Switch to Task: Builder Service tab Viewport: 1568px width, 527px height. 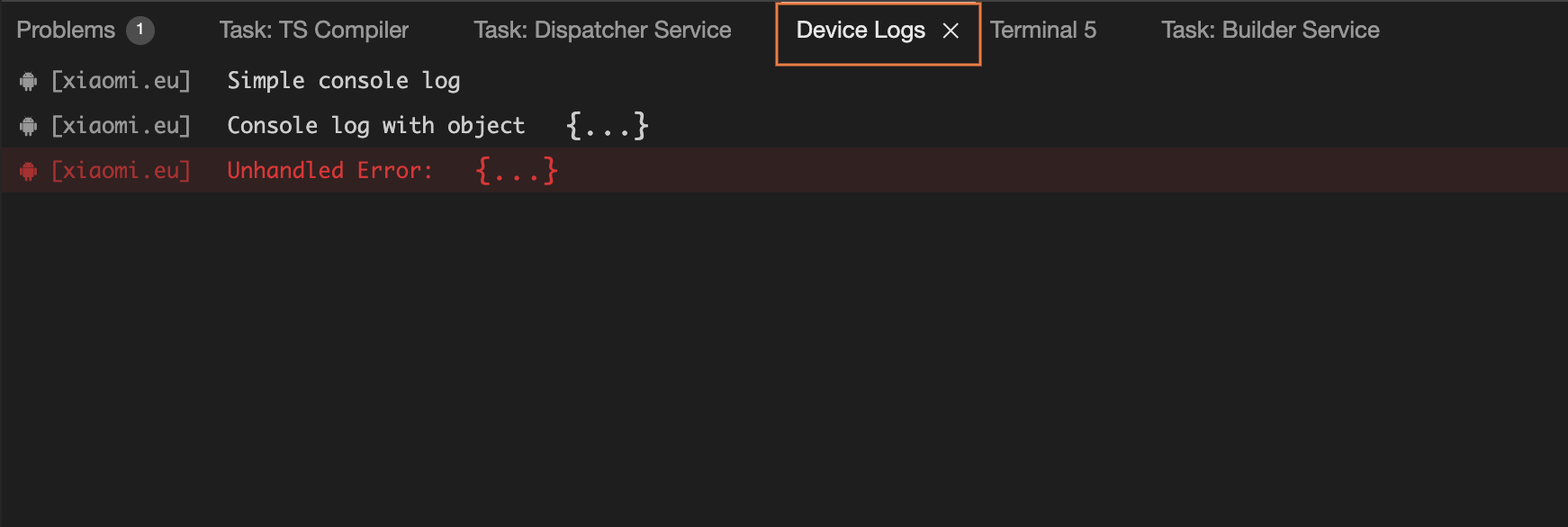click(x=1270, y=30)
